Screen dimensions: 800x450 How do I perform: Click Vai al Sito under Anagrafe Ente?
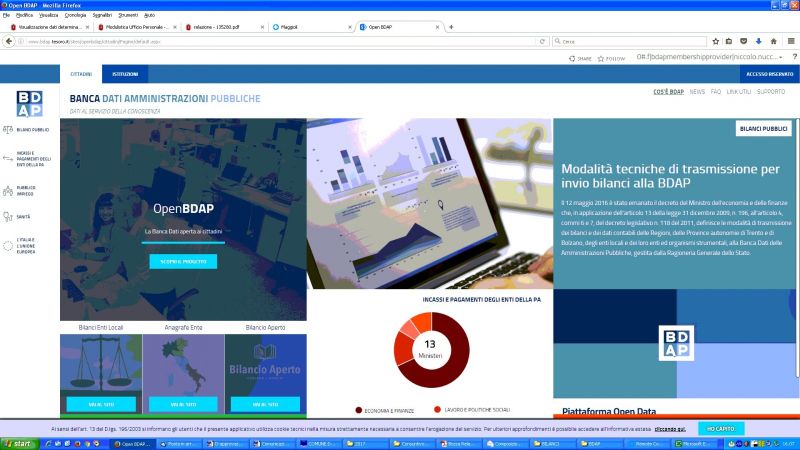[183, 404]
